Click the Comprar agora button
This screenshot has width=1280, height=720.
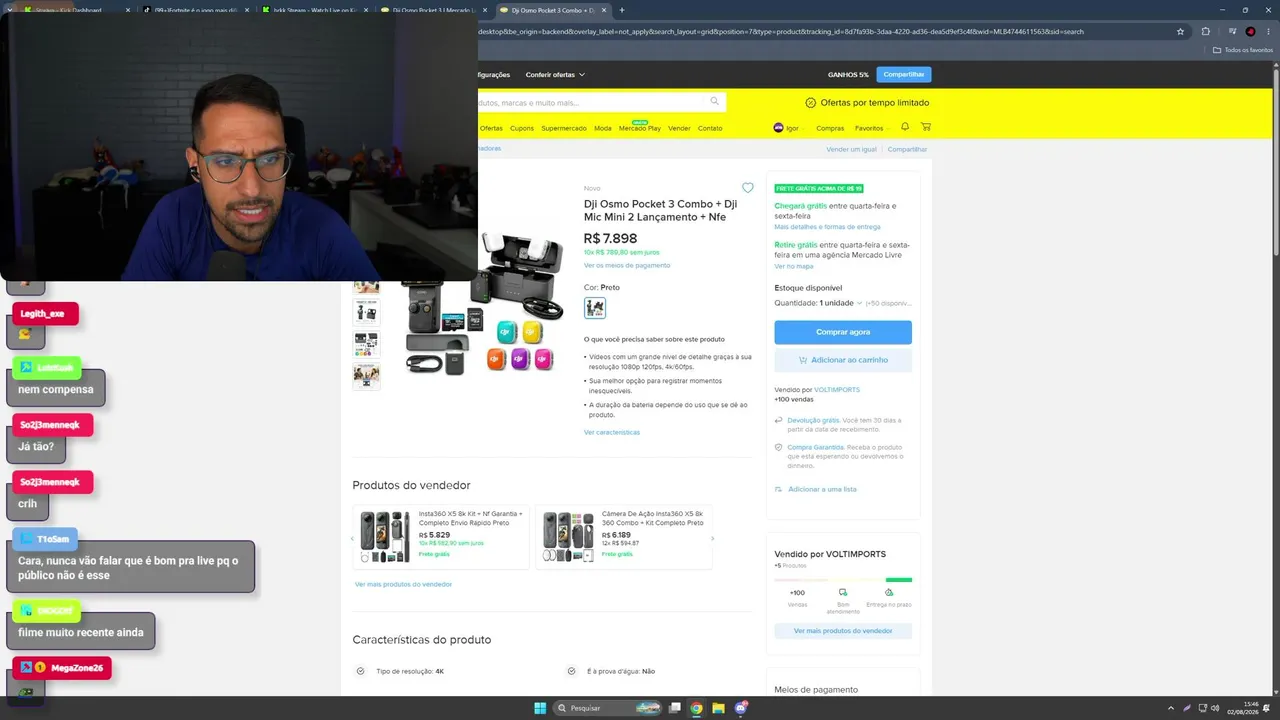pos(843,332)
